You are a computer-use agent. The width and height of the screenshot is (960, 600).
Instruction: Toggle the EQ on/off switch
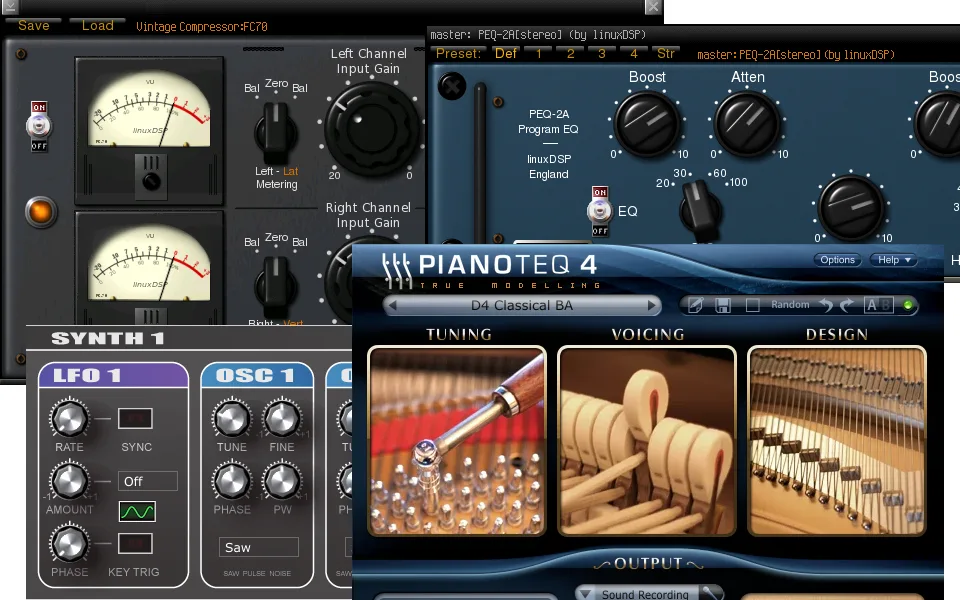[x=600, y=211]
